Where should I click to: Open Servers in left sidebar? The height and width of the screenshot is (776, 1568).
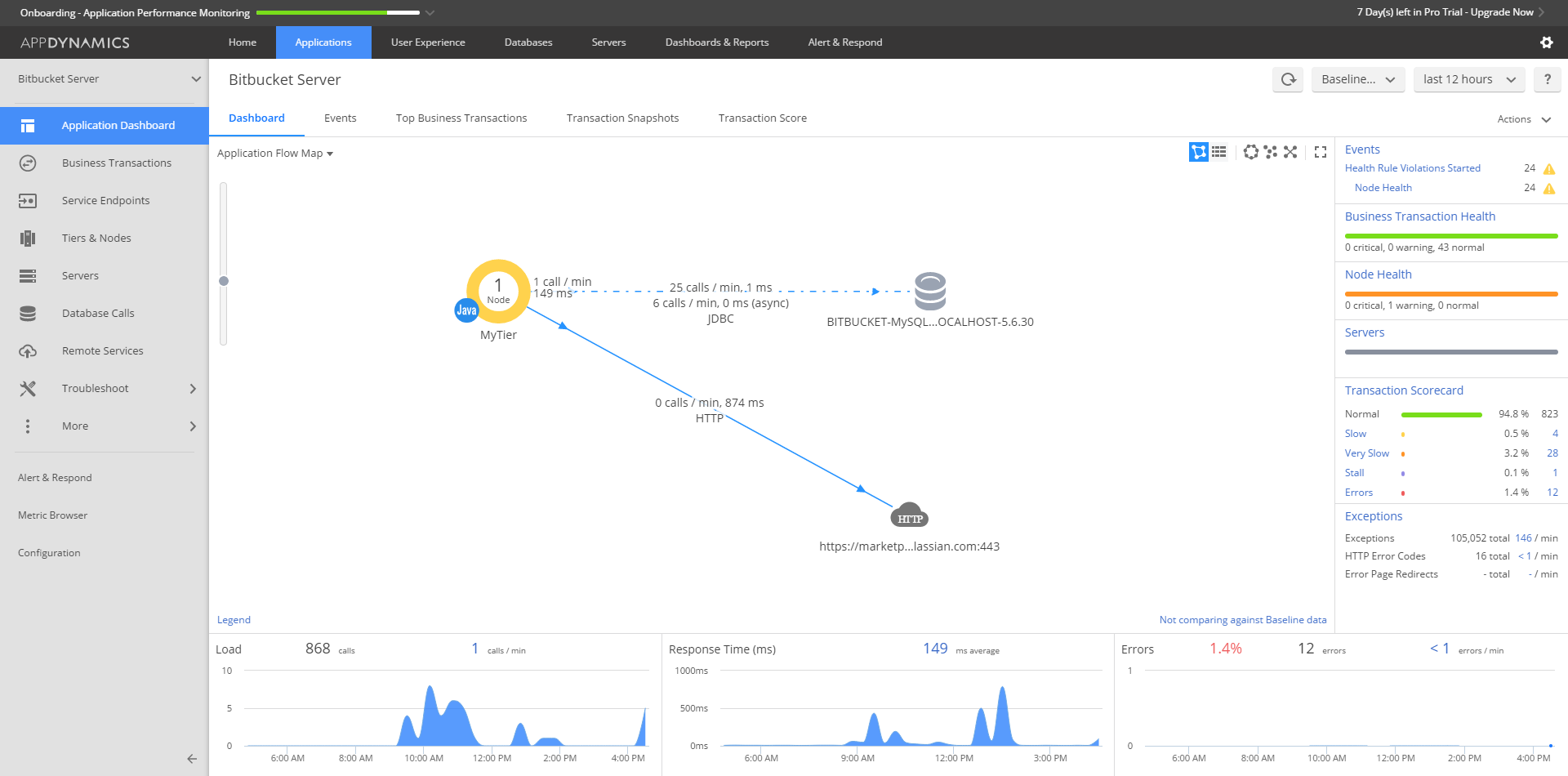105,276
